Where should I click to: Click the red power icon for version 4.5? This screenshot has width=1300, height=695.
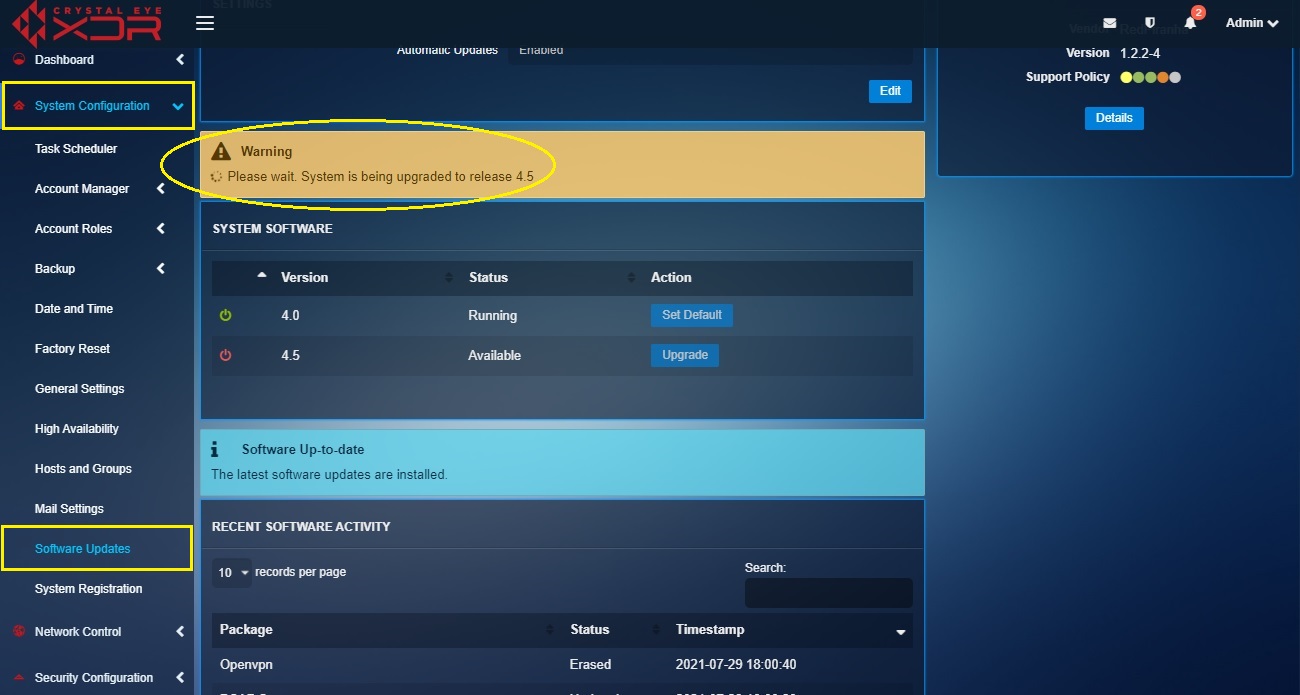pos(225,355)
